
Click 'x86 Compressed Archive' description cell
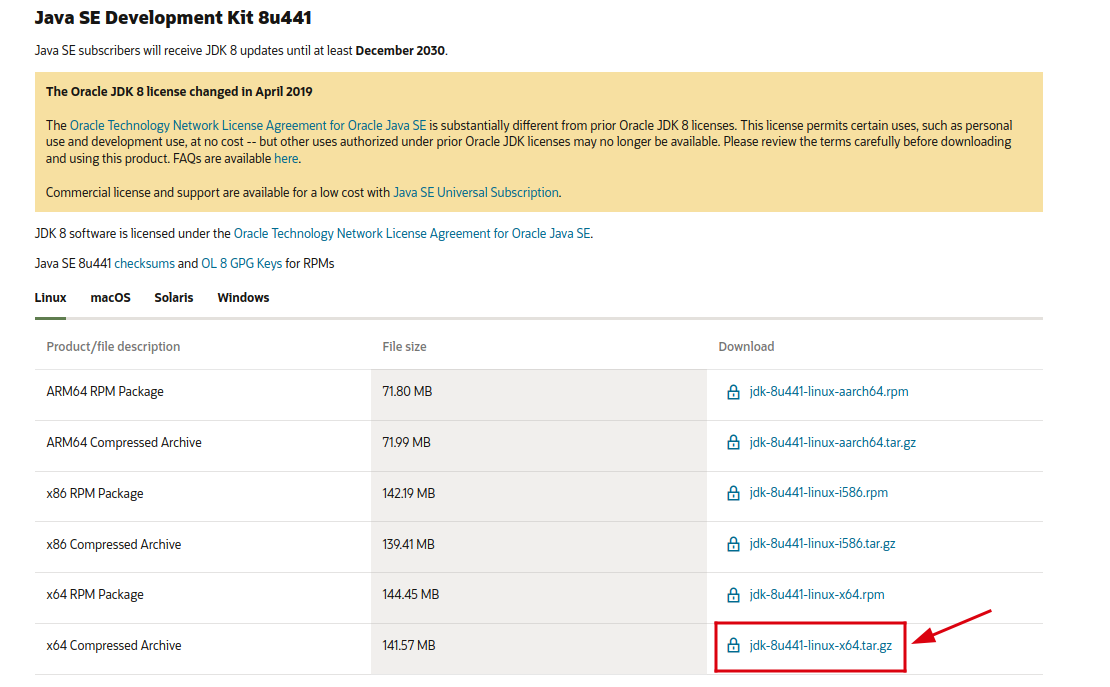coord(202,545)
